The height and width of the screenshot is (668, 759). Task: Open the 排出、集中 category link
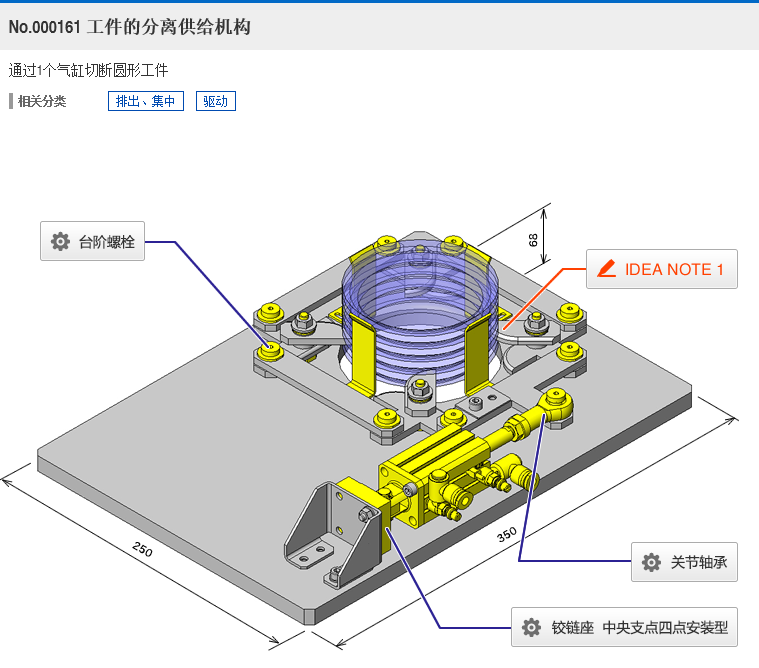click(146, 101)
